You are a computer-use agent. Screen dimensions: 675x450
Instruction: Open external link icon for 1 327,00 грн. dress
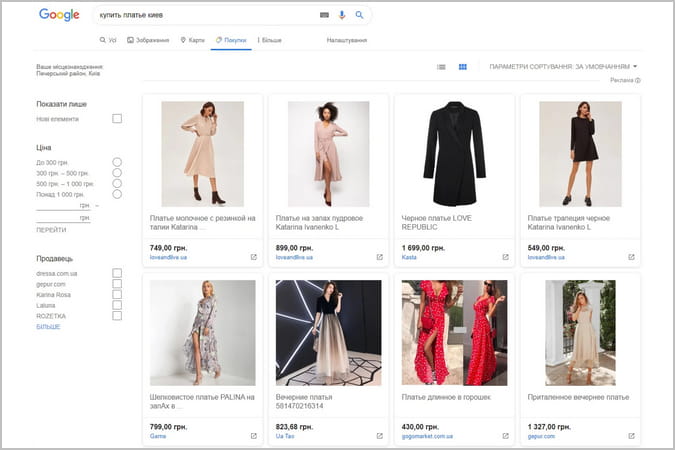[x=631, y=436]
